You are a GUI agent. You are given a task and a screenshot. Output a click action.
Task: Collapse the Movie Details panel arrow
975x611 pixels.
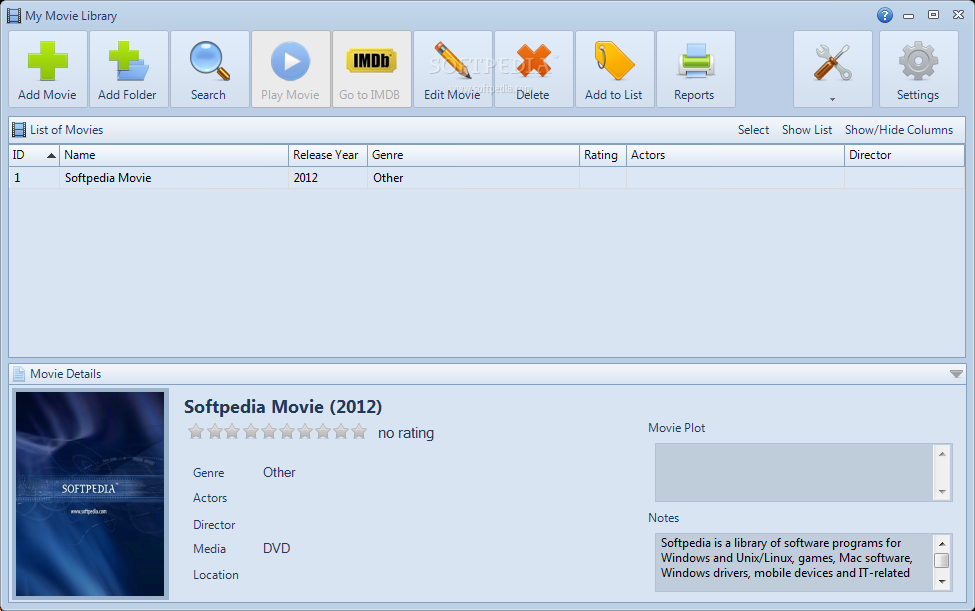956,374
